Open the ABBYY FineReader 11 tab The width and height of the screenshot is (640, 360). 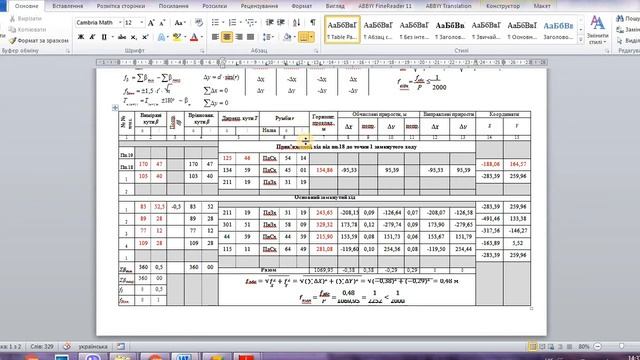tap(385, 6)
